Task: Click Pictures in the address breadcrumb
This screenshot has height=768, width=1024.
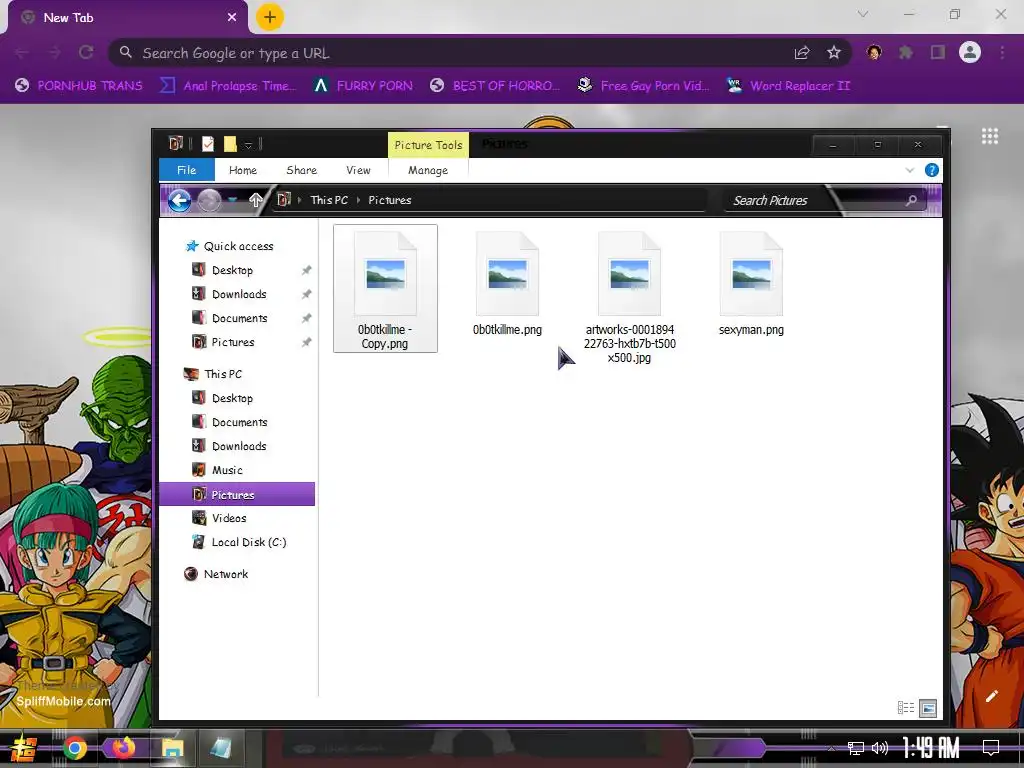Action: pyautogui.click(x=390, y=200)
